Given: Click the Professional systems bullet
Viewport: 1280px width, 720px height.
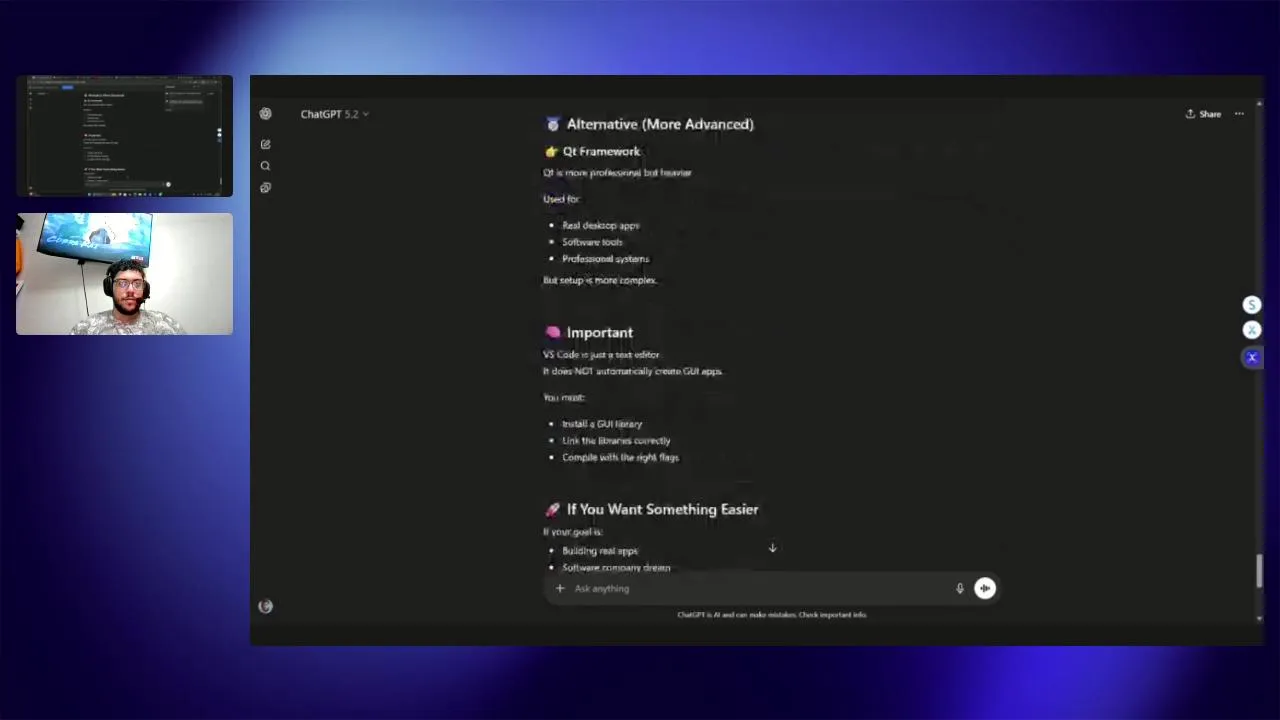Looking at the screenshot, I should 605,259.
